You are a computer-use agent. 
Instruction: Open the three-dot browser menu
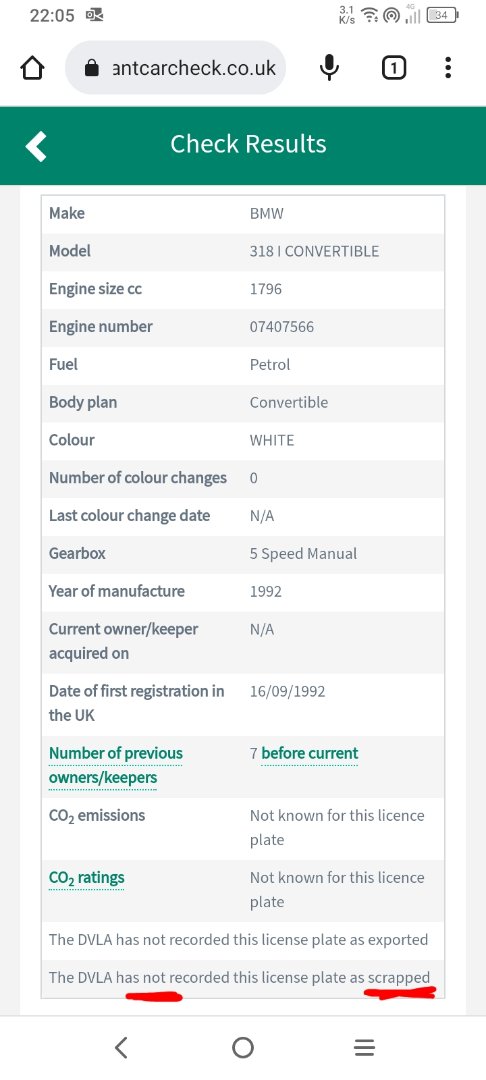(448, 68)
